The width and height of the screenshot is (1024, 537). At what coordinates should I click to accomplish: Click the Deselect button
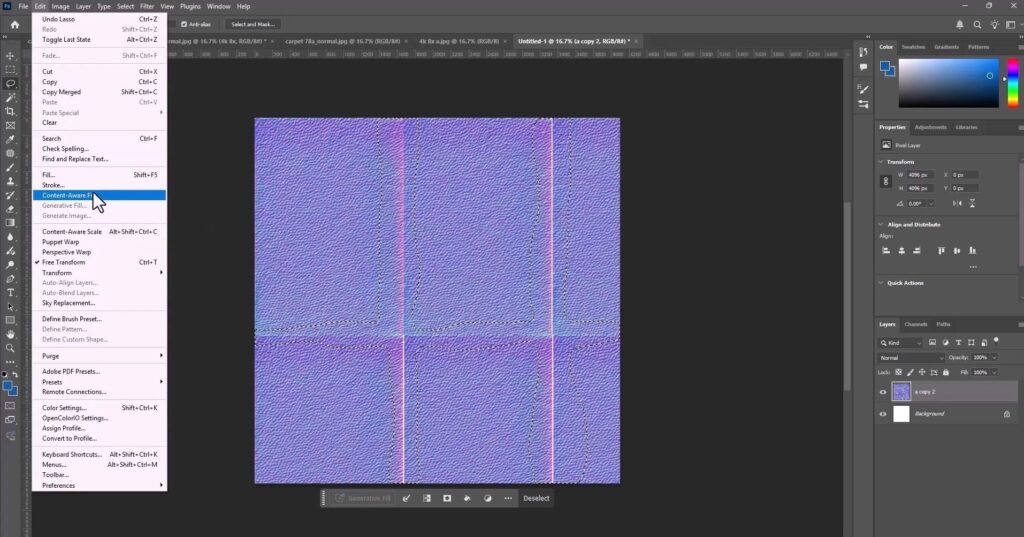point(536,498)
